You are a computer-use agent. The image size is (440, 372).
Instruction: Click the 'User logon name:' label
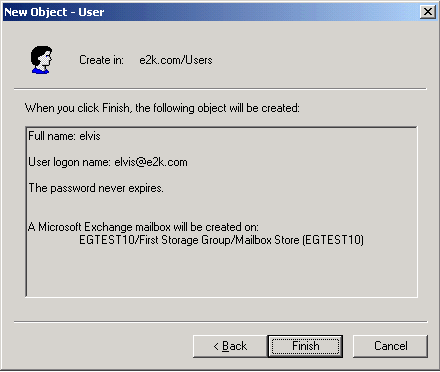click(69, 162)
